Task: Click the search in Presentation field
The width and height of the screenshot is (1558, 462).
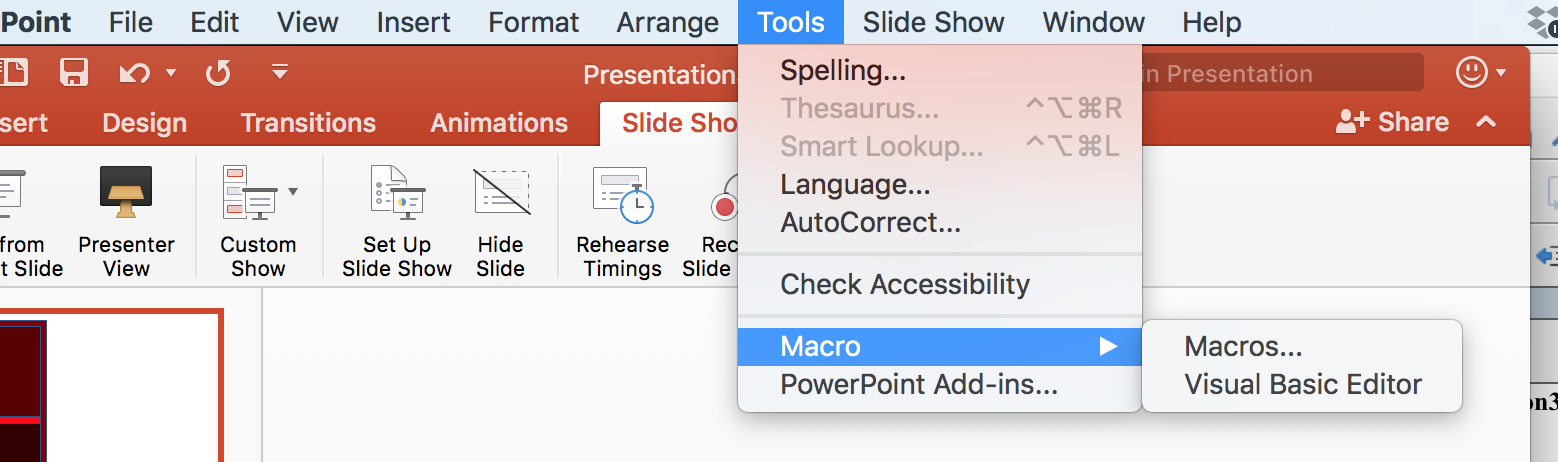Action: click(x=1280, y=73)
